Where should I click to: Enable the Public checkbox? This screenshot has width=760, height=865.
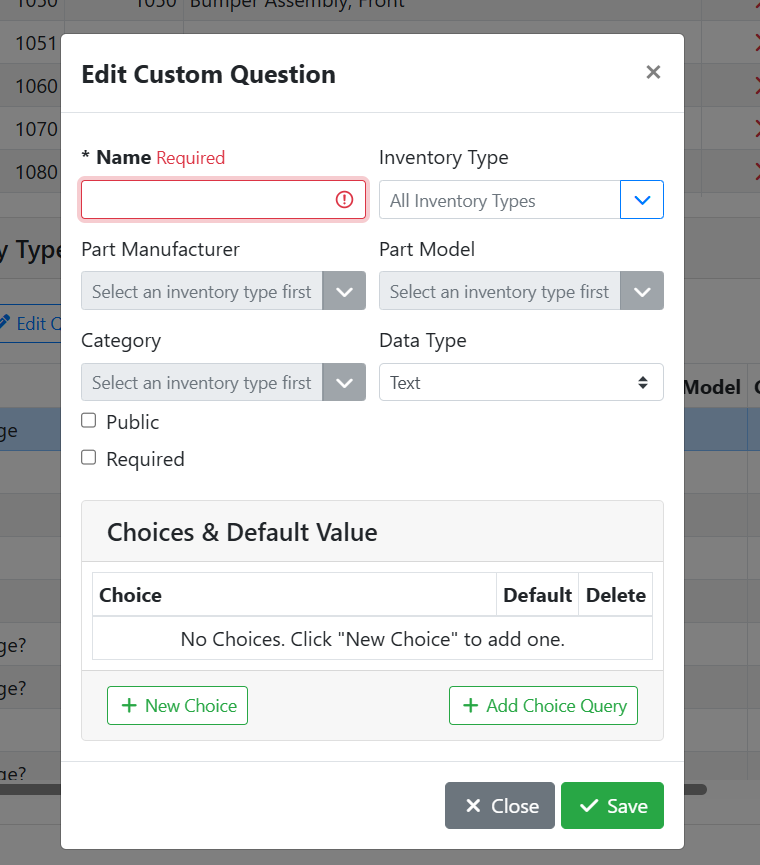coord(89,421)
